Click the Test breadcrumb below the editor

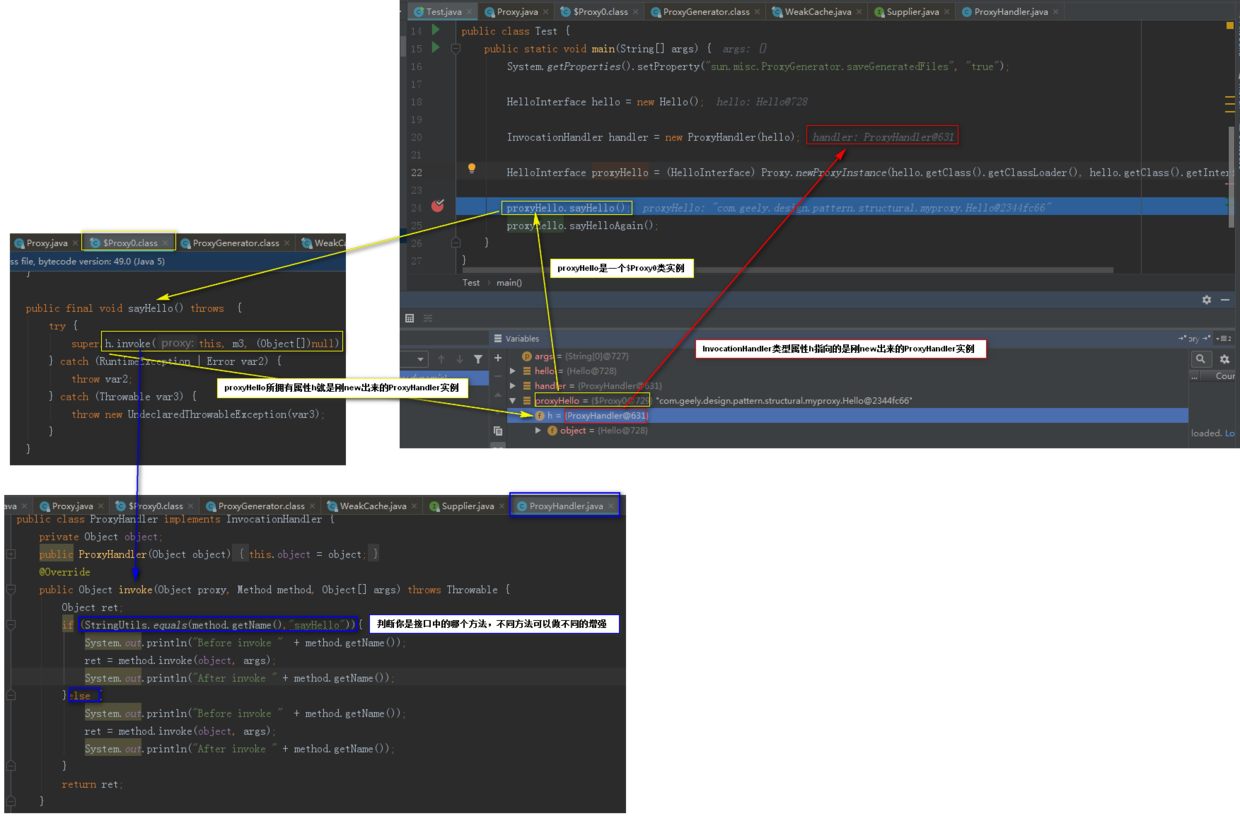point(471,283)
